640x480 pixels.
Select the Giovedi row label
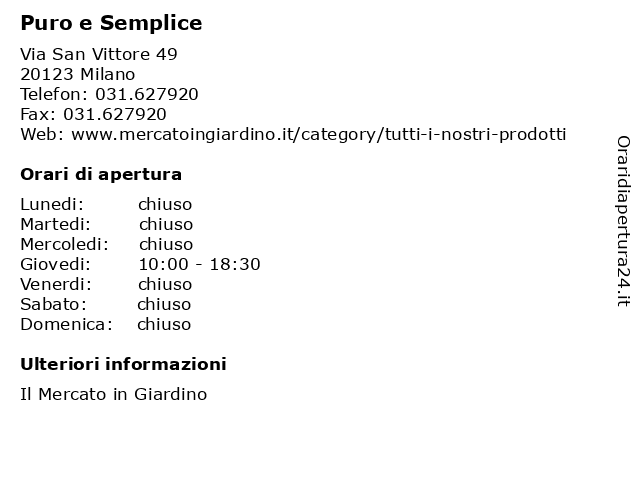pos(56,264)
